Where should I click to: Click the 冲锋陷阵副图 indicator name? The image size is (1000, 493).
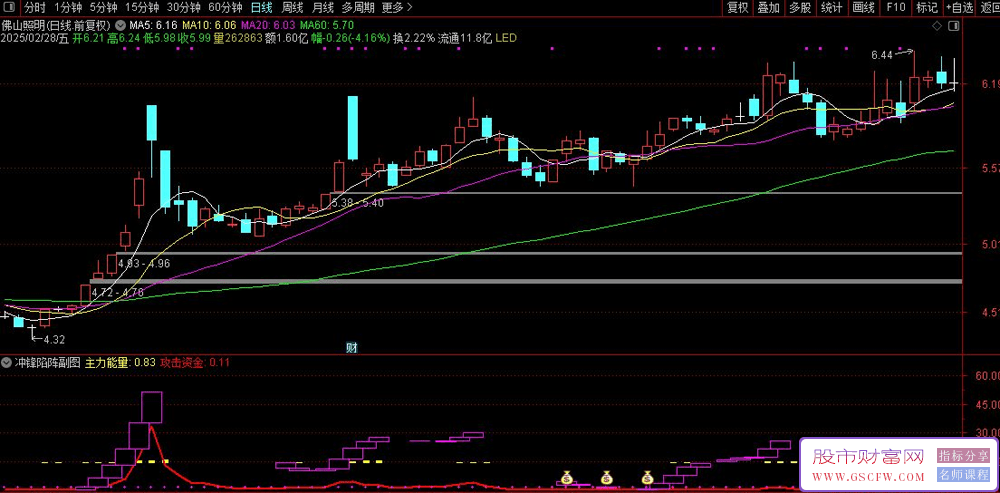pos(48,363)
